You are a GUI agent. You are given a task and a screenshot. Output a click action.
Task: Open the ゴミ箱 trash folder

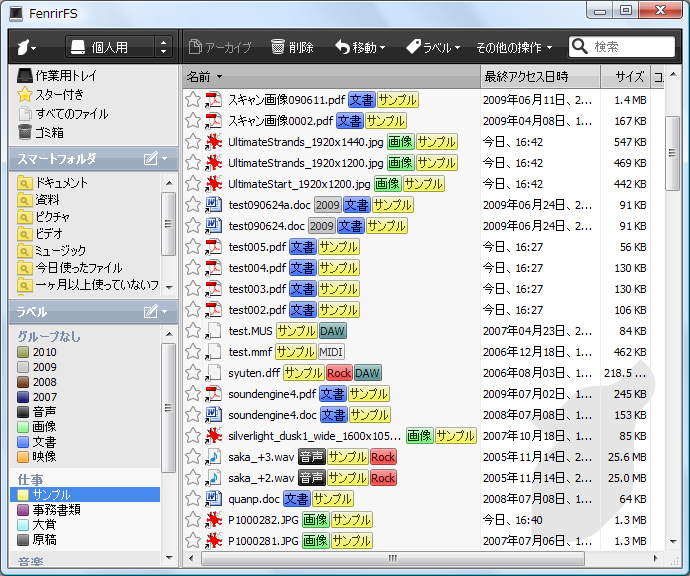click(40, 132)
